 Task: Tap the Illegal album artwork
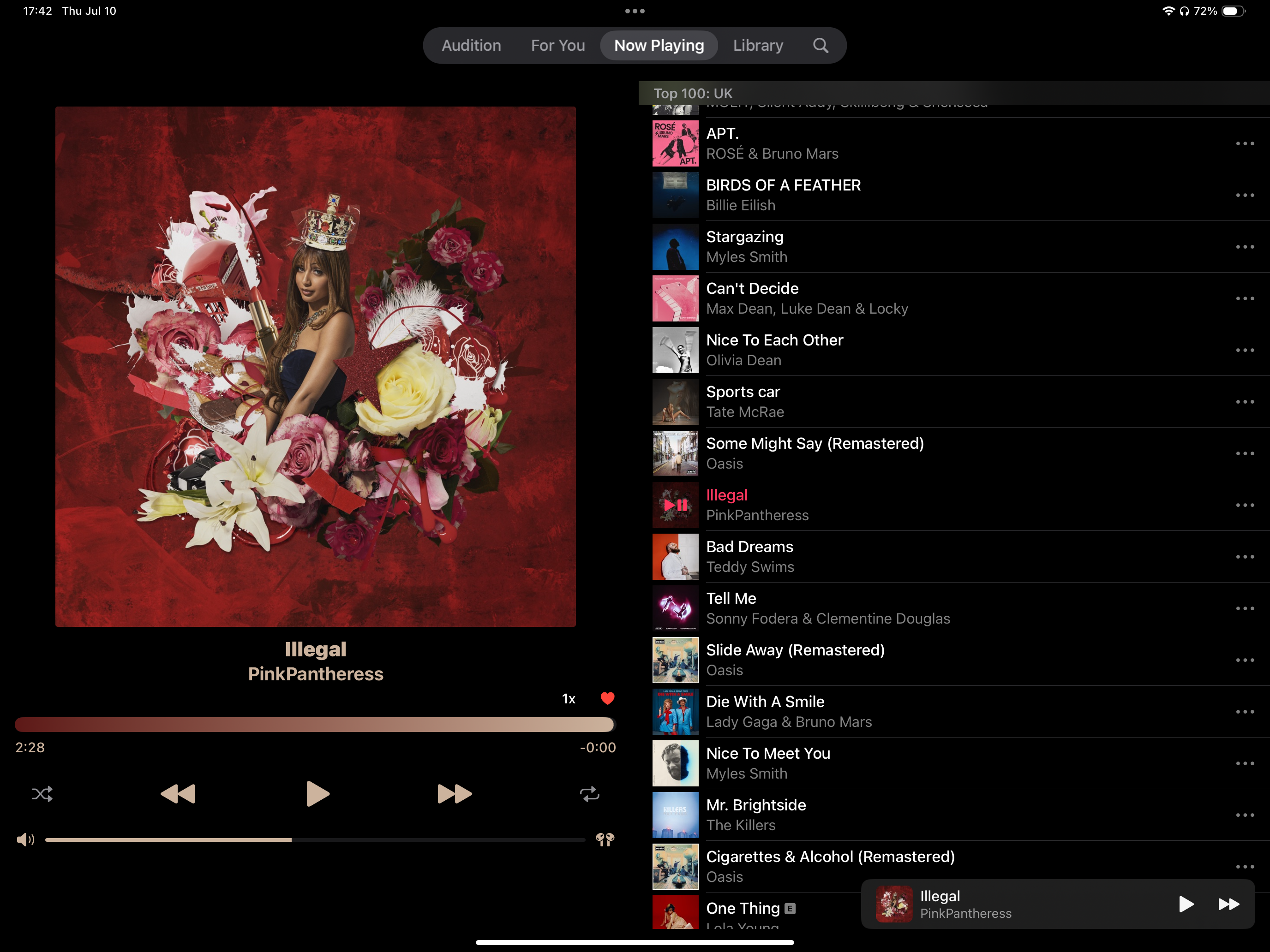tap(315, 366)
